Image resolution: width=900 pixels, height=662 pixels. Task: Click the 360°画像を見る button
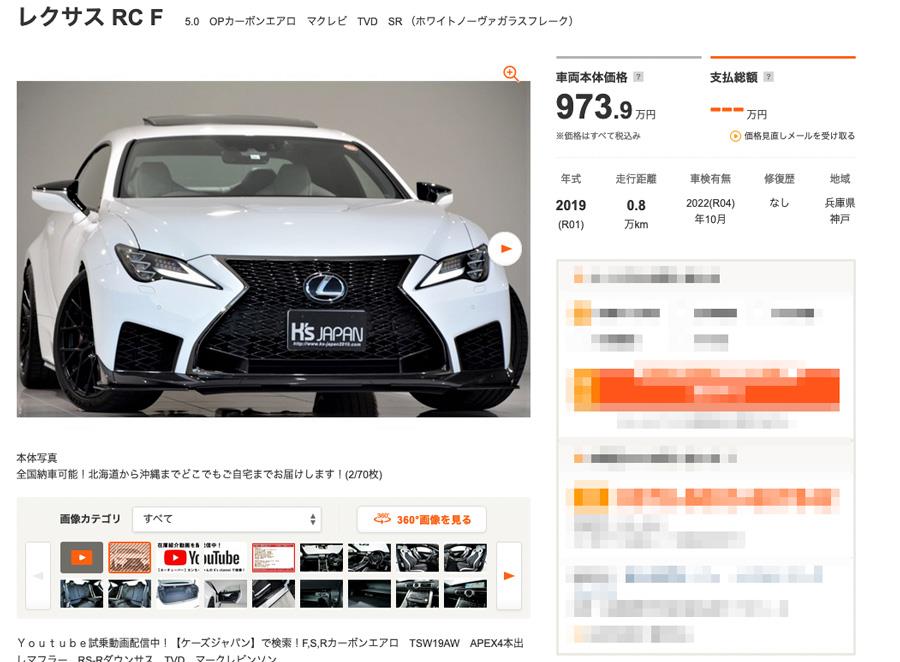click(422, 519)
